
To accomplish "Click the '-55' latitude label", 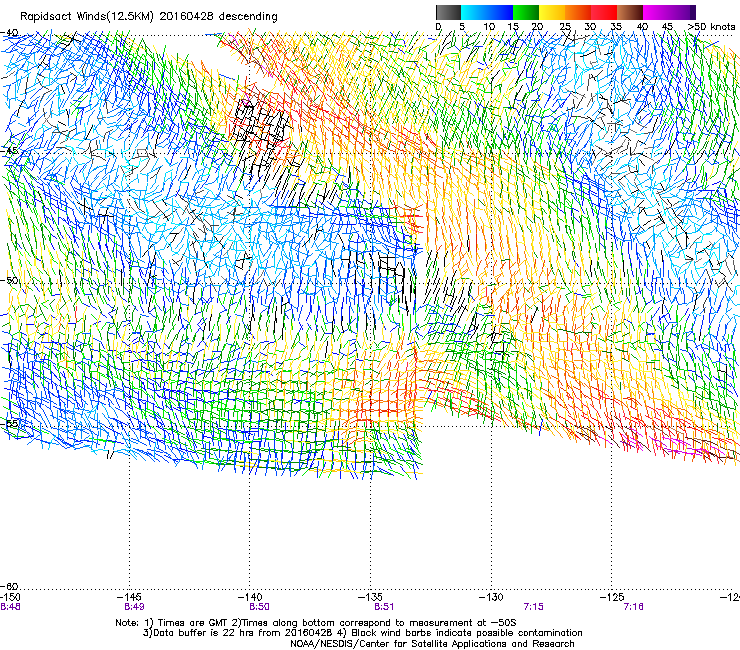I will coord(9,423).
